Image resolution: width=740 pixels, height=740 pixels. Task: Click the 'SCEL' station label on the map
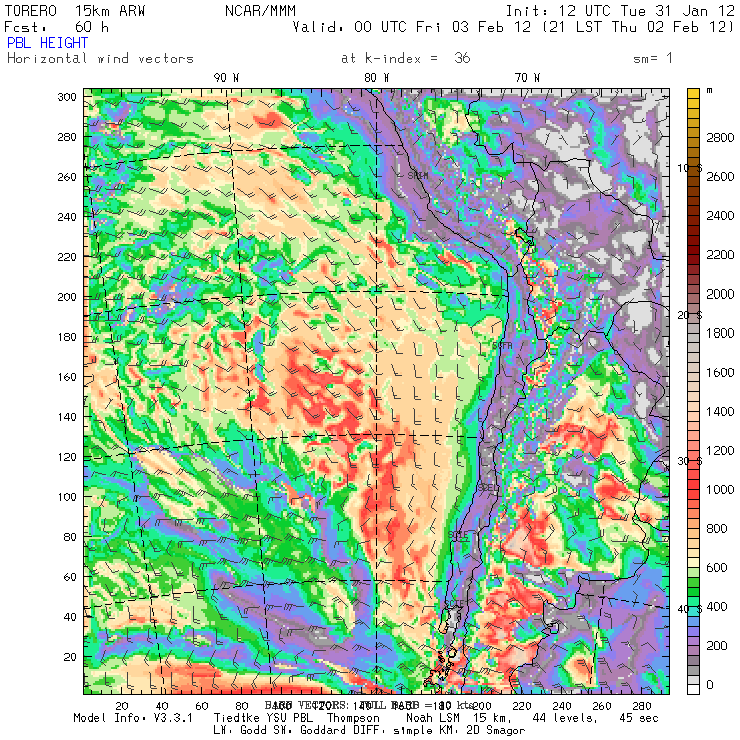488,487
